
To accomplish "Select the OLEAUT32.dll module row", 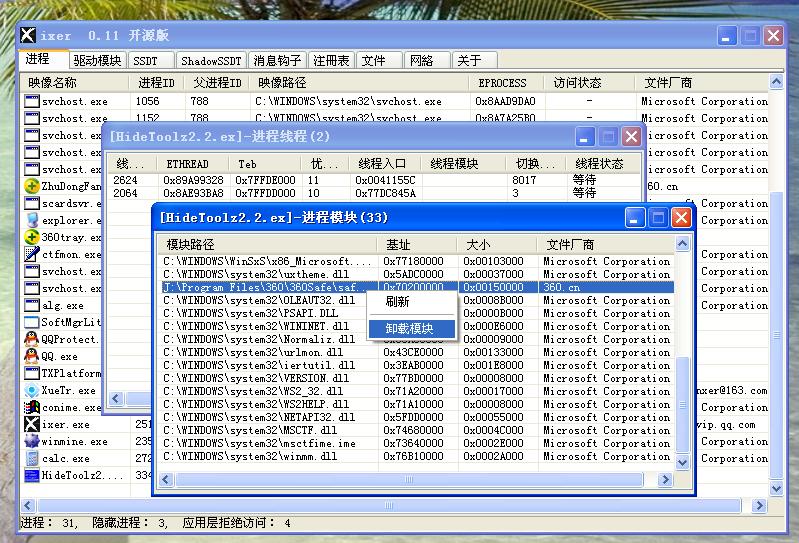I will [417, 300].
